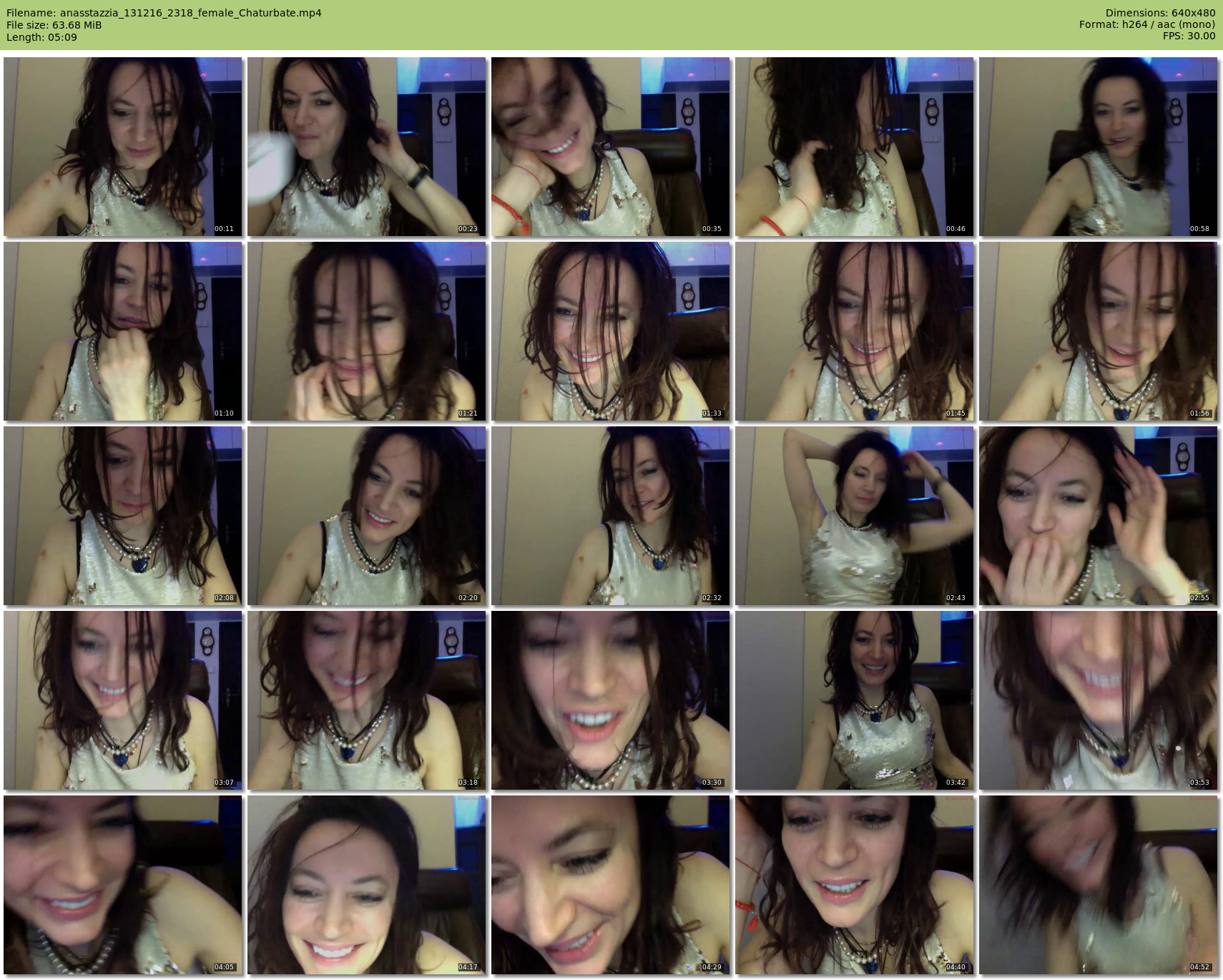The height and width of the screenshot is (980, 1223).
Task: Pick the frame with timestamp 02:20
Action: tap(367, 516)
